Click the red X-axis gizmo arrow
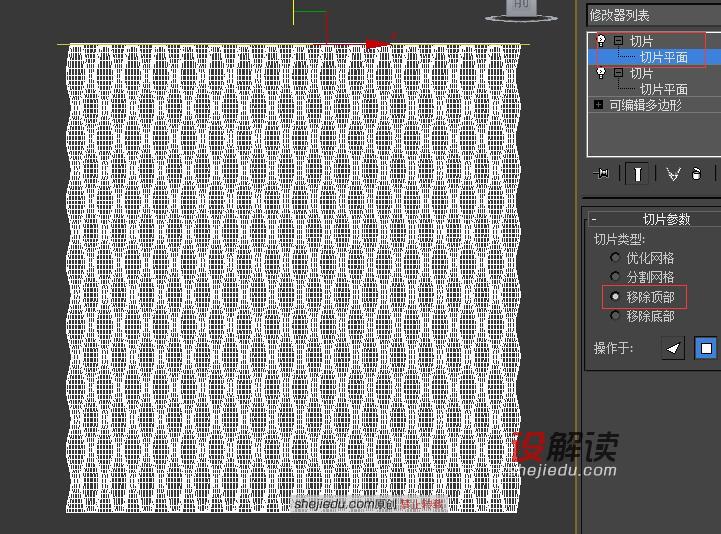The image size is (721, 534). 377,45
